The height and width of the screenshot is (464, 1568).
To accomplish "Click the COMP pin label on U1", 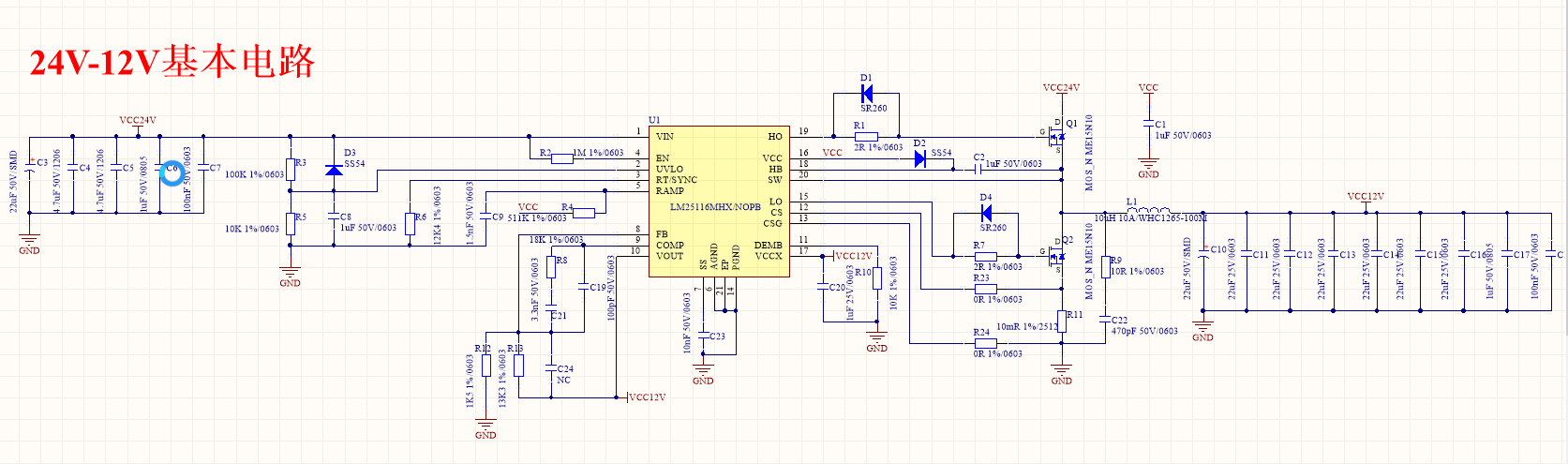I will 670,246.
